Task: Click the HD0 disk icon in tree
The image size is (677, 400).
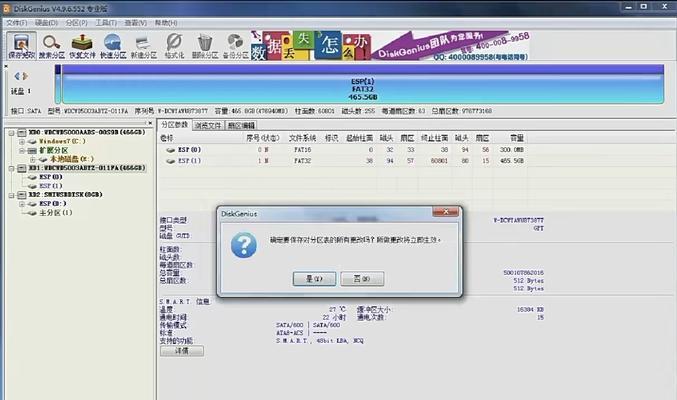Action: pos(22,133)
